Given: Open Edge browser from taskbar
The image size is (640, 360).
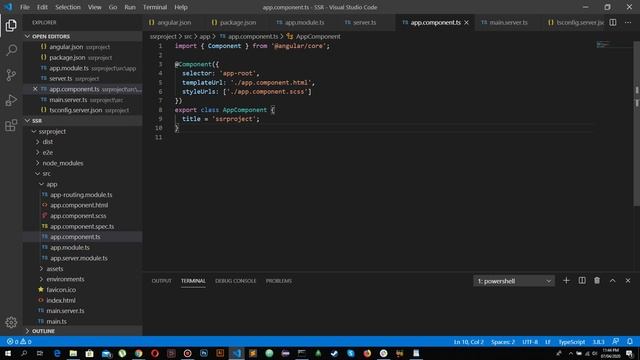Looking at the screenshot, I should pyautogui.click(x=57, y=353).
